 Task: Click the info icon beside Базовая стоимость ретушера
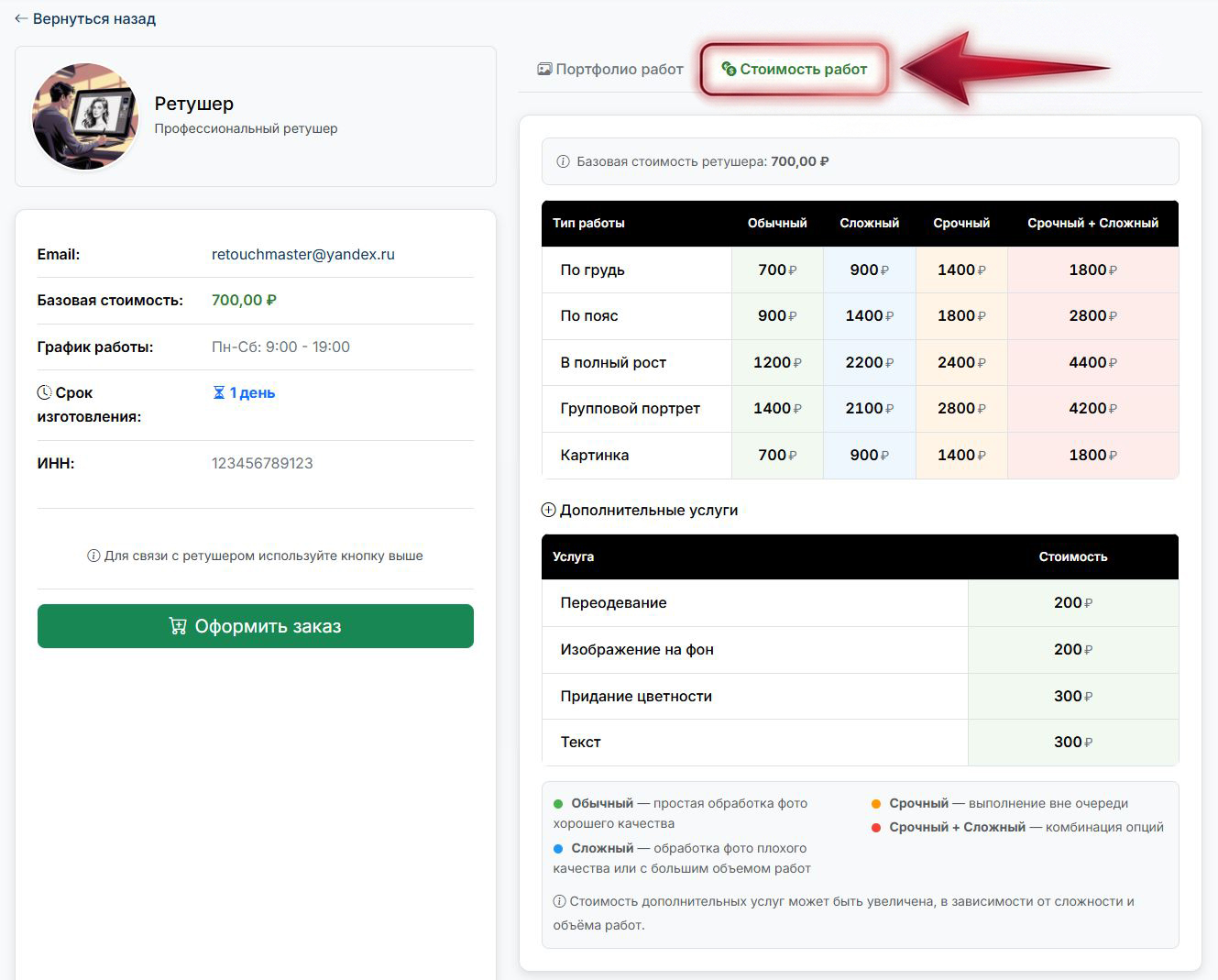pos(563,161)
